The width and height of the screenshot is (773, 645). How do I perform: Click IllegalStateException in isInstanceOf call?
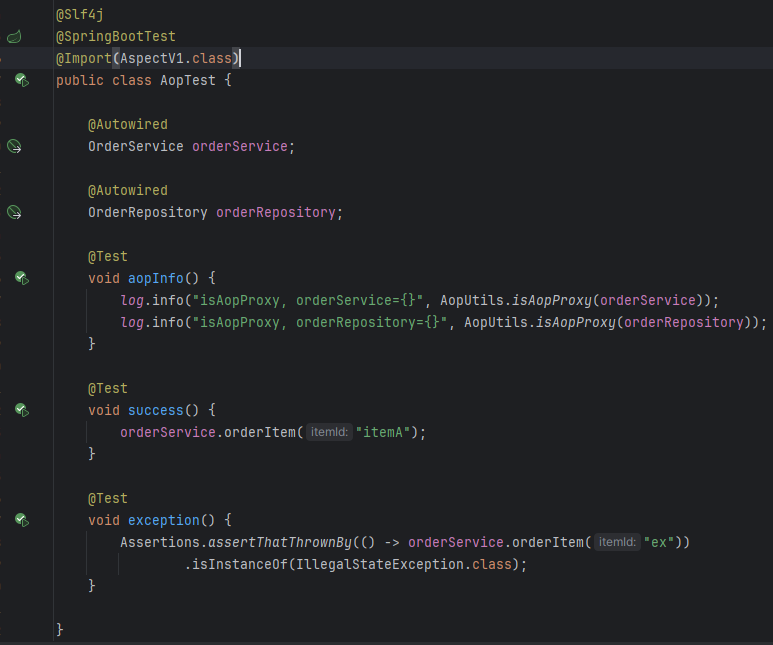tap(380, 565)
